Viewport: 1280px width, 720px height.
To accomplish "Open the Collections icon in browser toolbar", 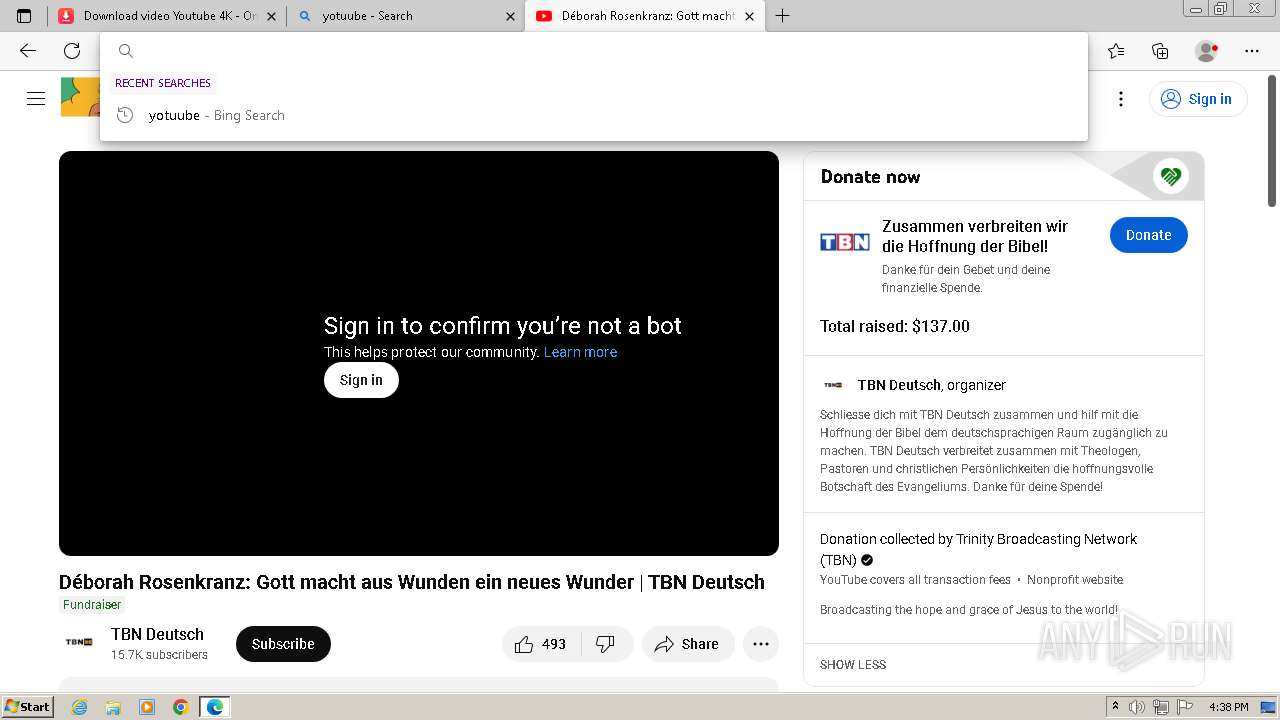I will coord(1160,51).
